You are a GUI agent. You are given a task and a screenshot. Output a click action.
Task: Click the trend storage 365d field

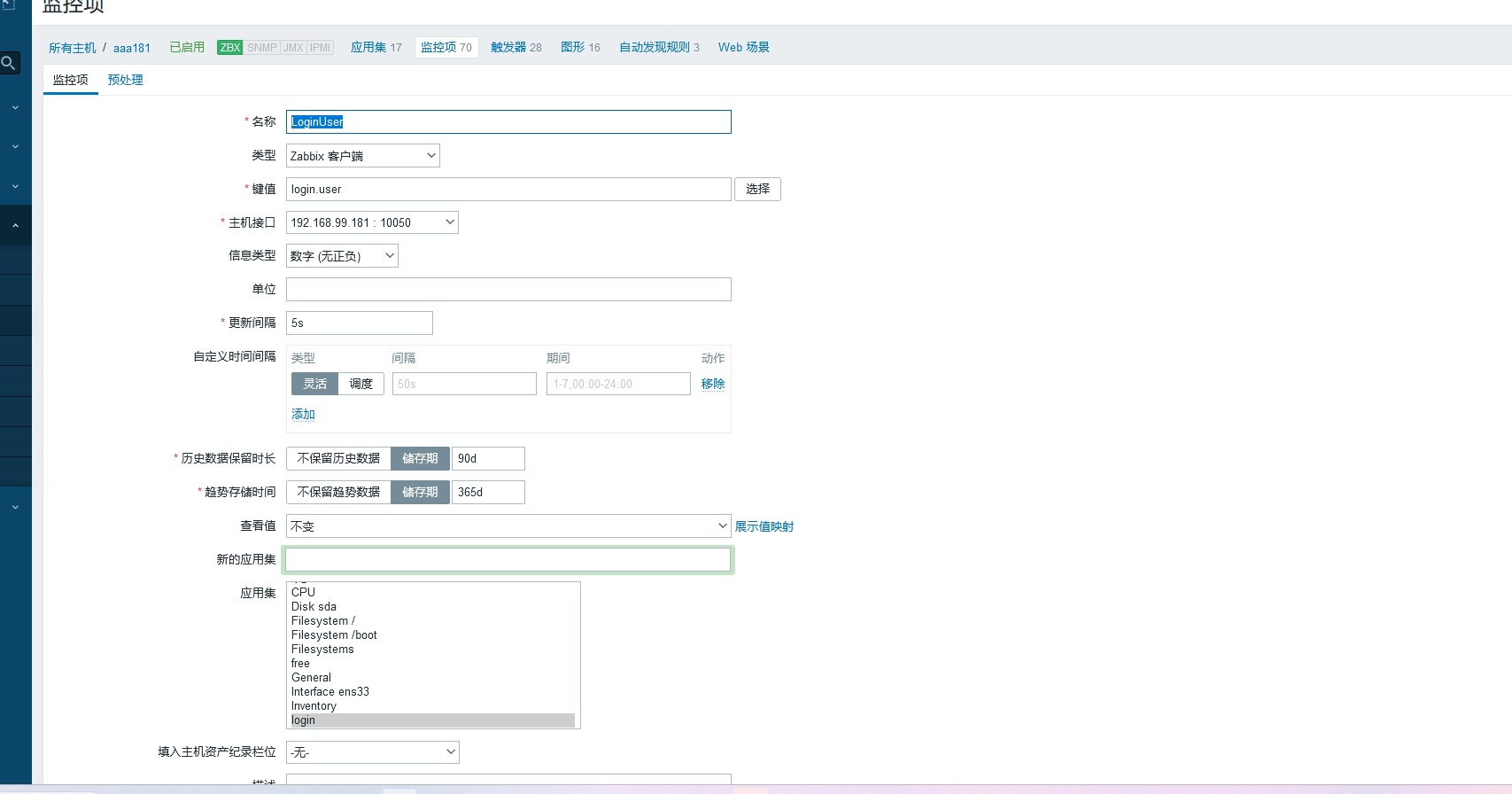[489, 492]
